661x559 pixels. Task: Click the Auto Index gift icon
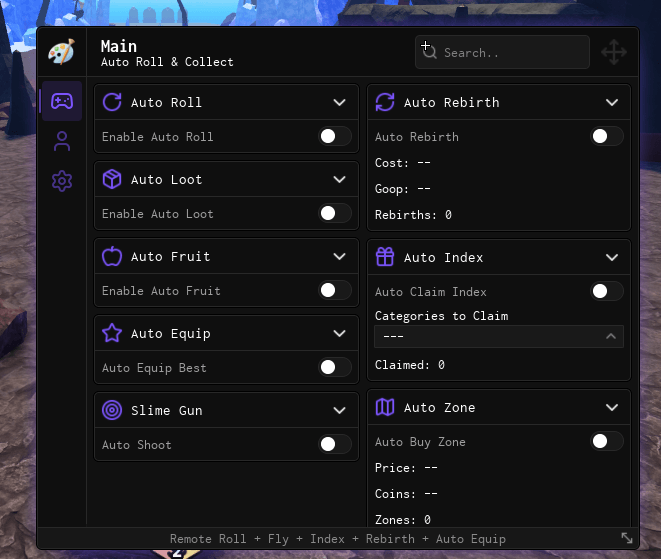coord(385,257)
